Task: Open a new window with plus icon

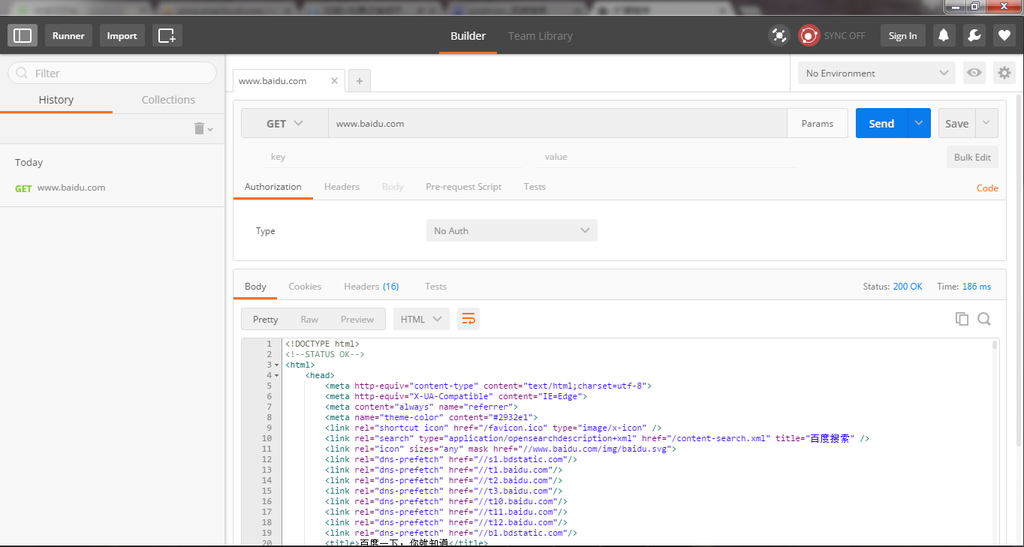Action: click(x=167, y=35)
